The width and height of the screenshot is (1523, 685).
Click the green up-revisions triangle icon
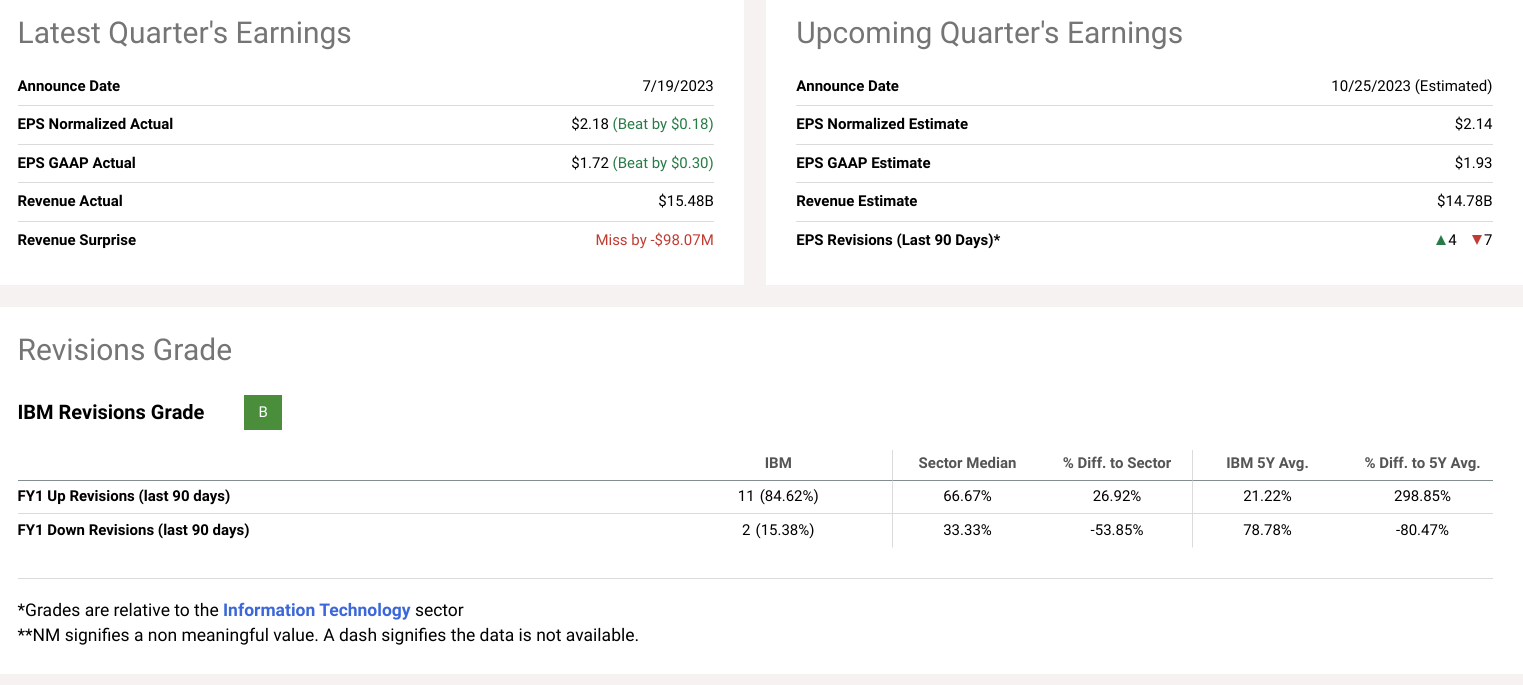click(1441, 240)
